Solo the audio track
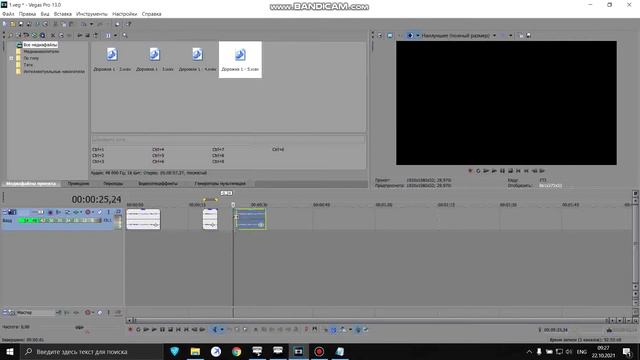 [109, 212]
